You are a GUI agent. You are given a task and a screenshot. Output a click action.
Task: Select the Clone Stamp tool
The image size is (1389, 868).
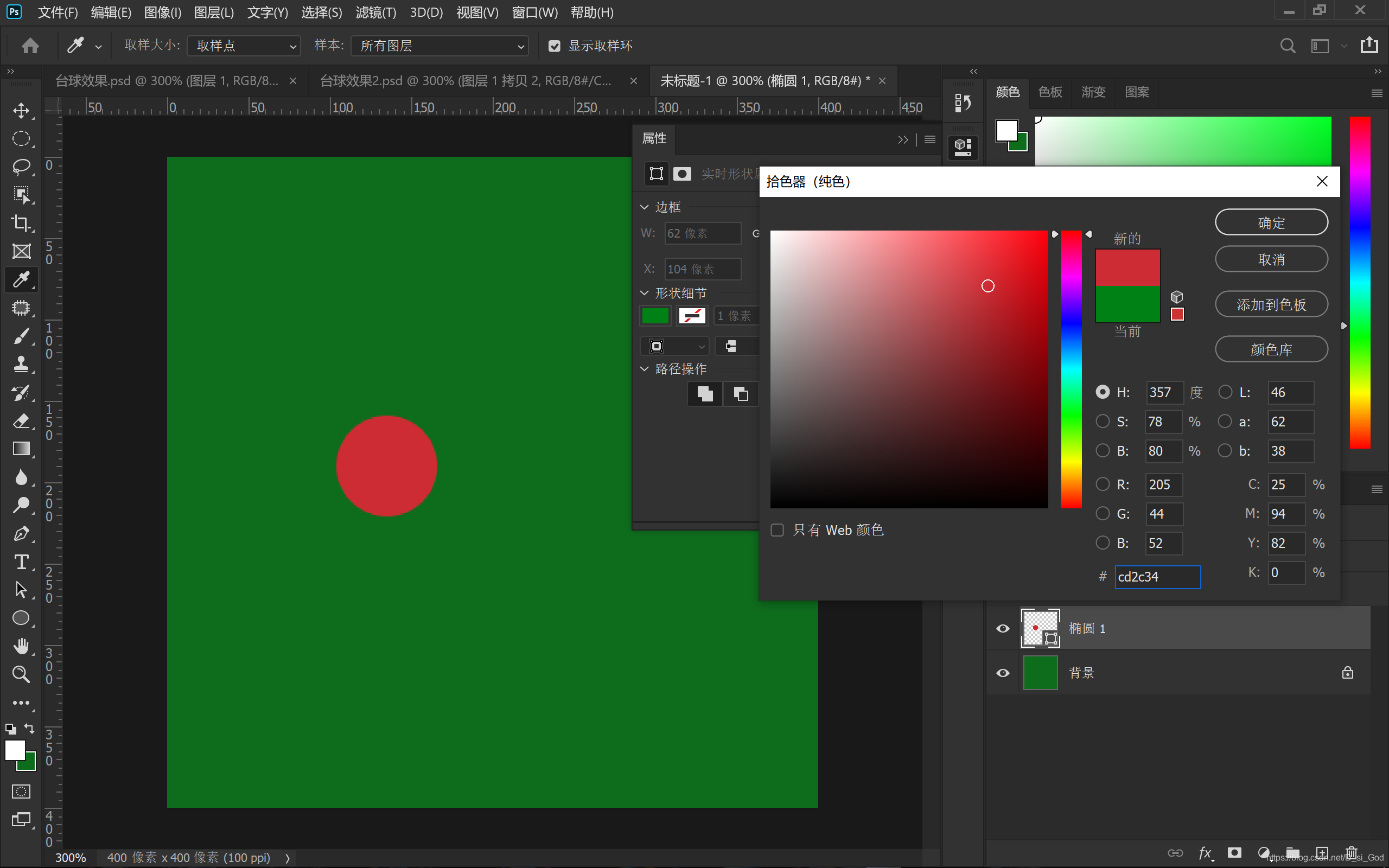21,364
